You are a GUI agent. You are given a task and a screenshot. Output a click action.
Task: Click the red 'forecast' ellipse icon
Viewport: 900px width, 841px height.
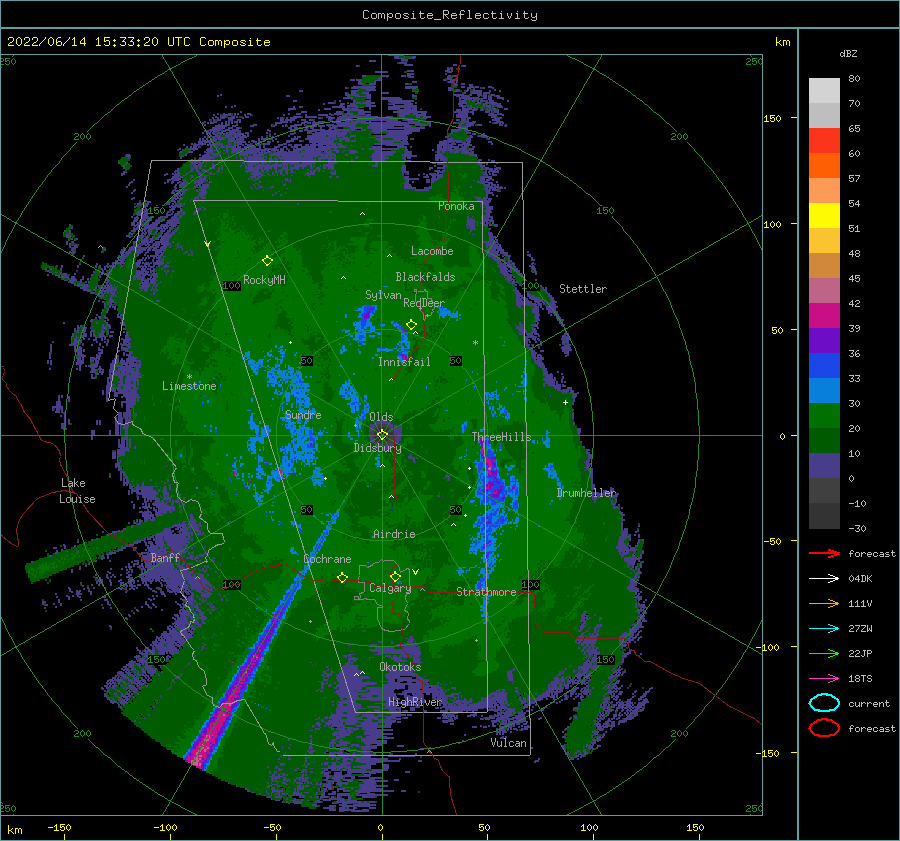(x=824, y=728)
